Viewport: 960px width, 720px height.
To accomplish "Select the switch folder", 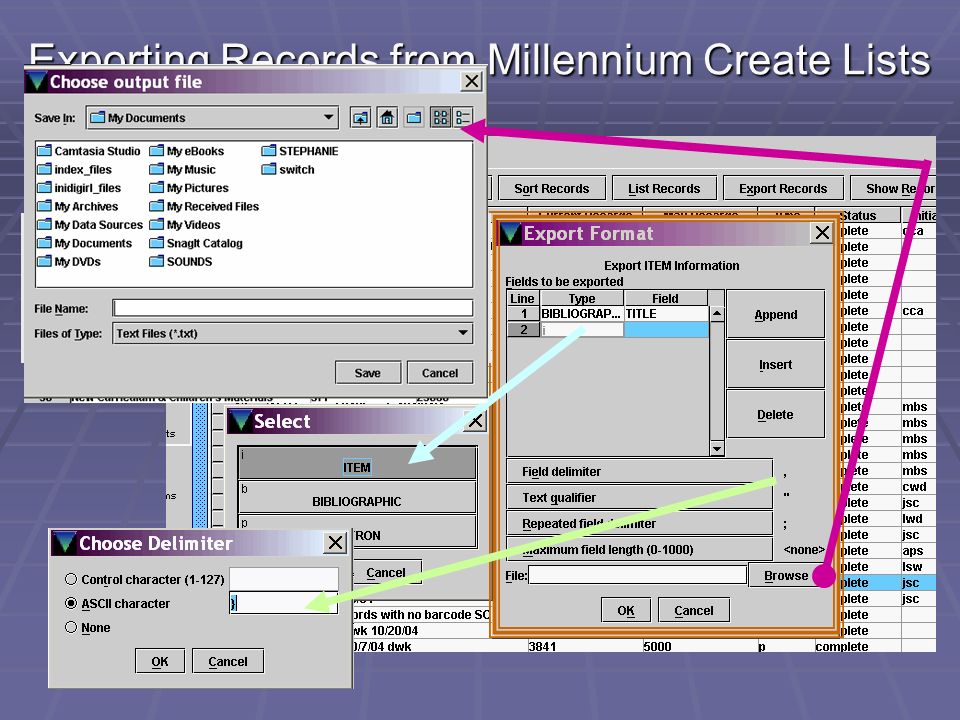I will click(x=288, y=170).
